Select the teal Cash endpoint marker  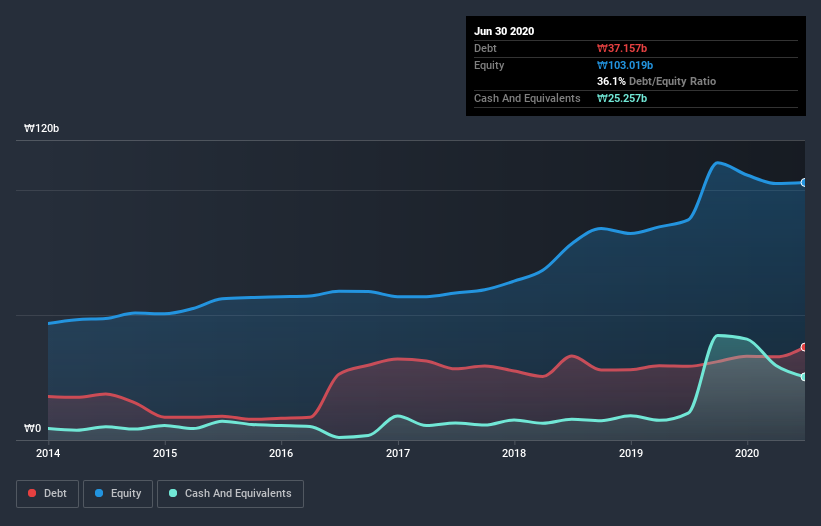[804, 377]
